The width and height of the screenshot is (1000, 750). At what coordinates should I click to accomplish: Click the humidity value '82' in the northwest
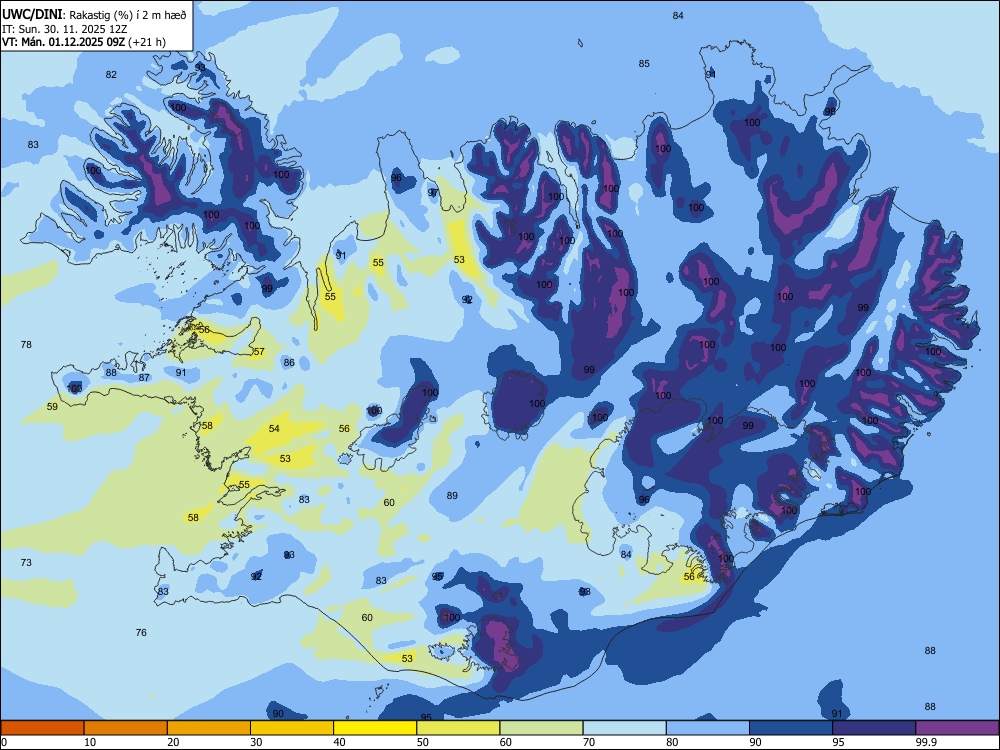[112, 75]
